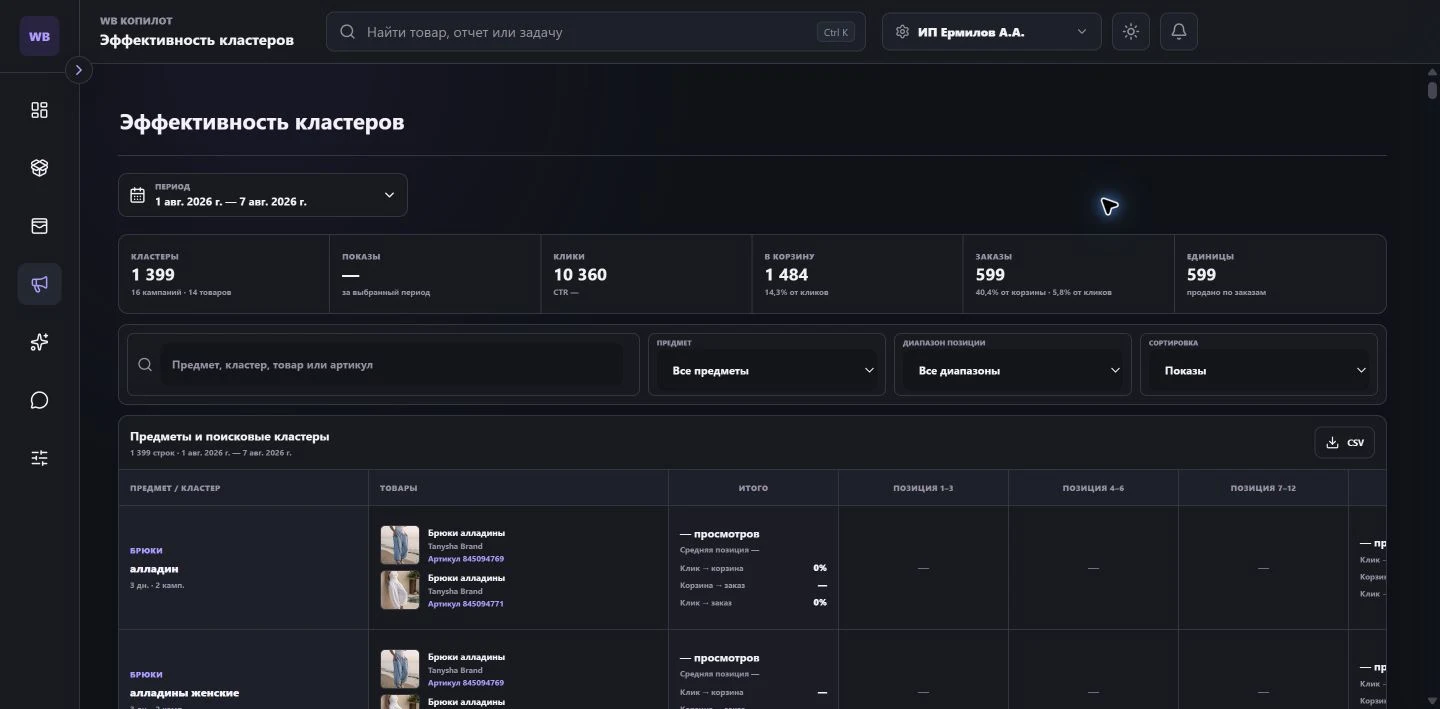Click the gear icon beside ИП Ермилов
1440x709 pixels.
(x=902, y=32)
